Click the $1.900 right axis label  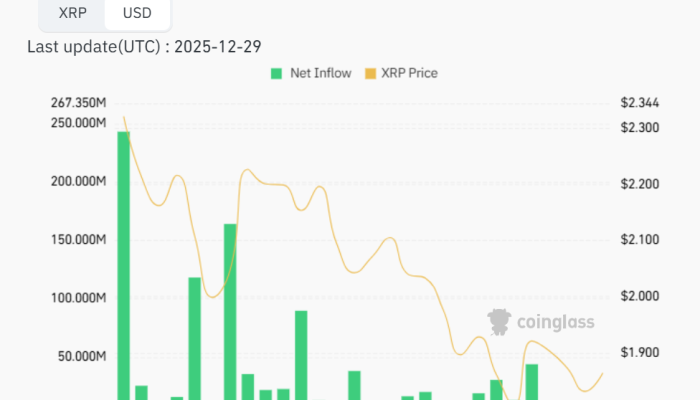(x=639, y=353)
